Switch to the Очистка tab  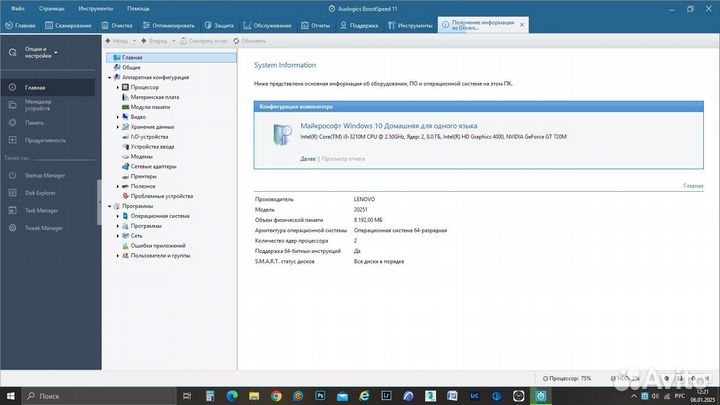click(x=117, y=25)
